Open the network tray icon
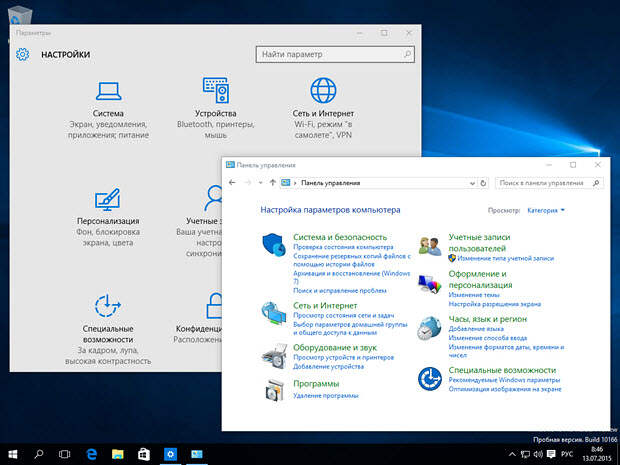 [525, 454]
